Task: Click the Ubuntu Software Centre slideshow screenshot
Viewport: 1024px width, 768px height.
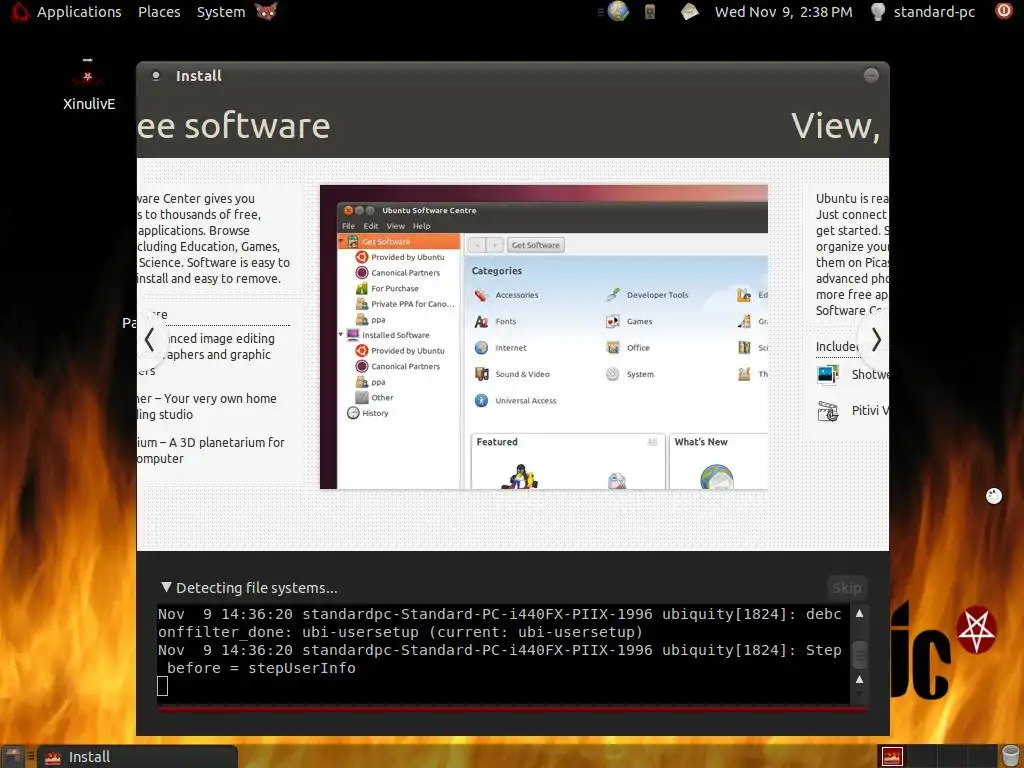Action: pos(543,337)
